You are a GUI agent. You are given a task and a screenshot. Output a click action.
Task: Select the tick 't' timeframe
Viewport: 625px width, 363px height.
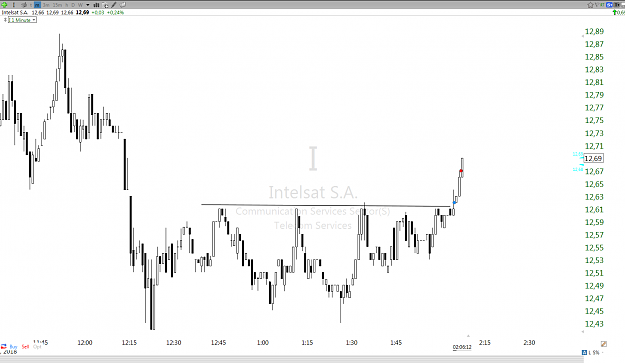coord(31,5)
